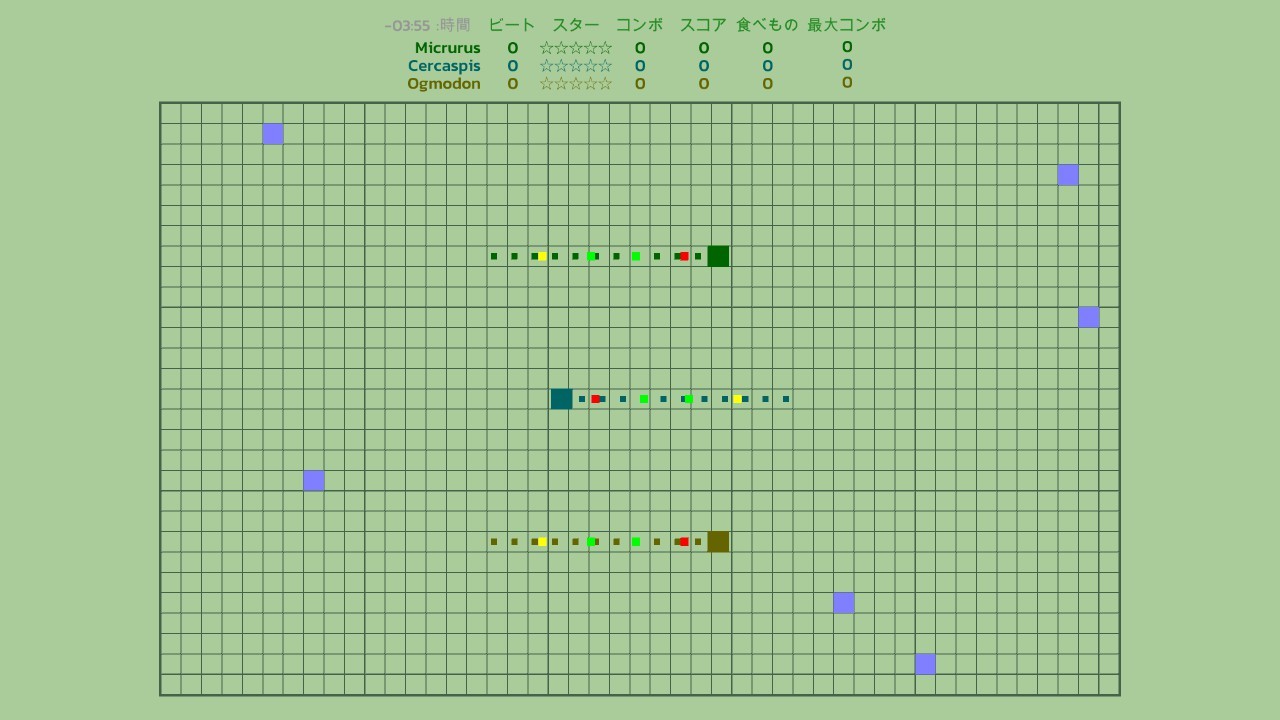This screenshot has height=720, width=1280.
Task: Click the Cercaspis player name
Action: click(x=444, y=66)
